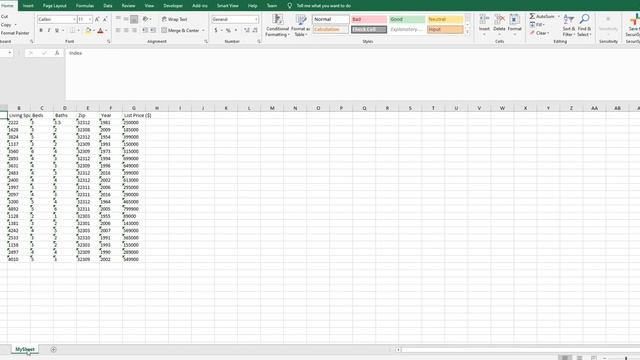640x360 pixels.
Task: Open the font name combo box
Action: tap(57, 19)
